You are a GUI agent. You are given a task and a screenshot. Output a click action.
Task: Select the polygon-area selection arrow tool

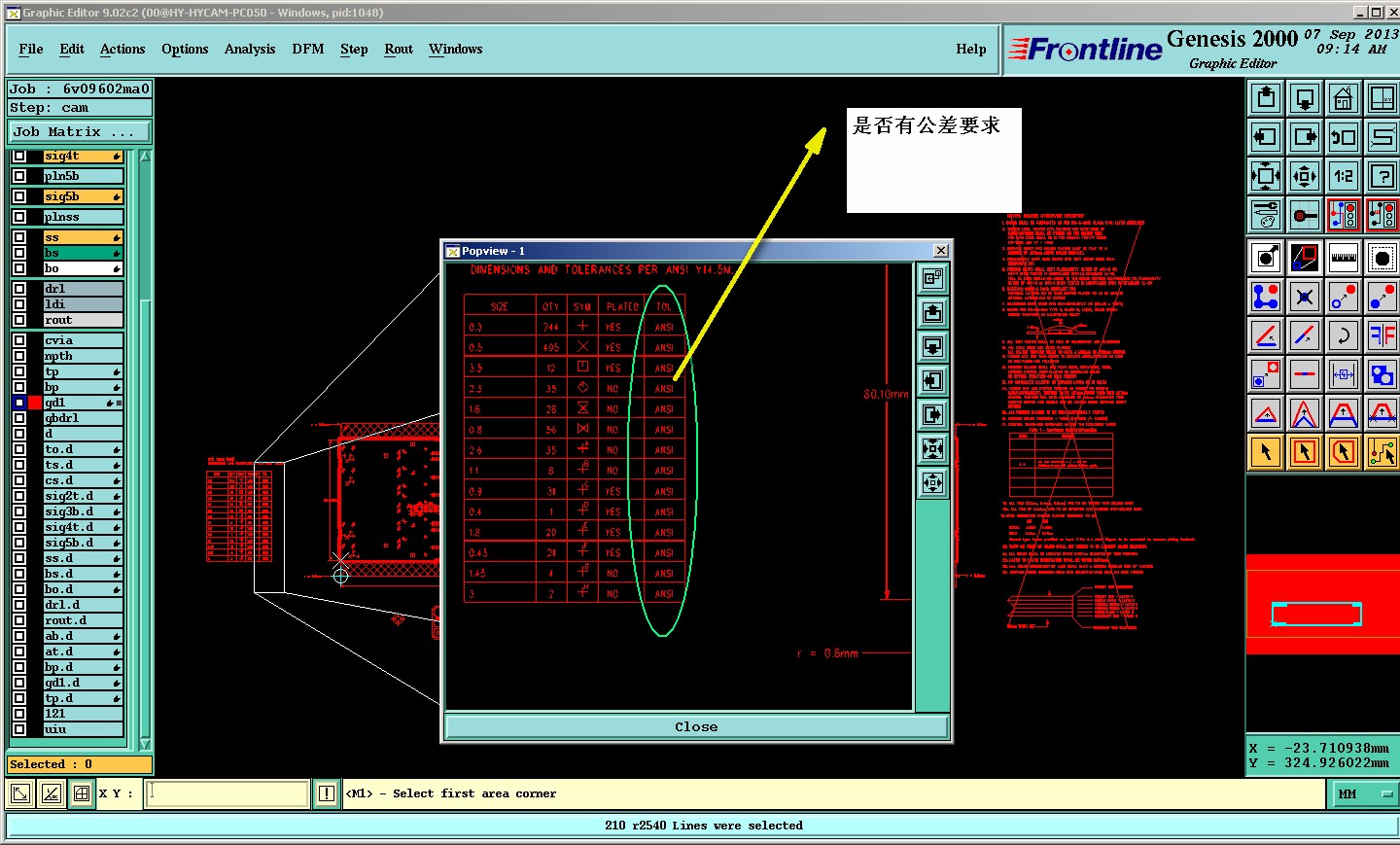[x=1344, y=452]
